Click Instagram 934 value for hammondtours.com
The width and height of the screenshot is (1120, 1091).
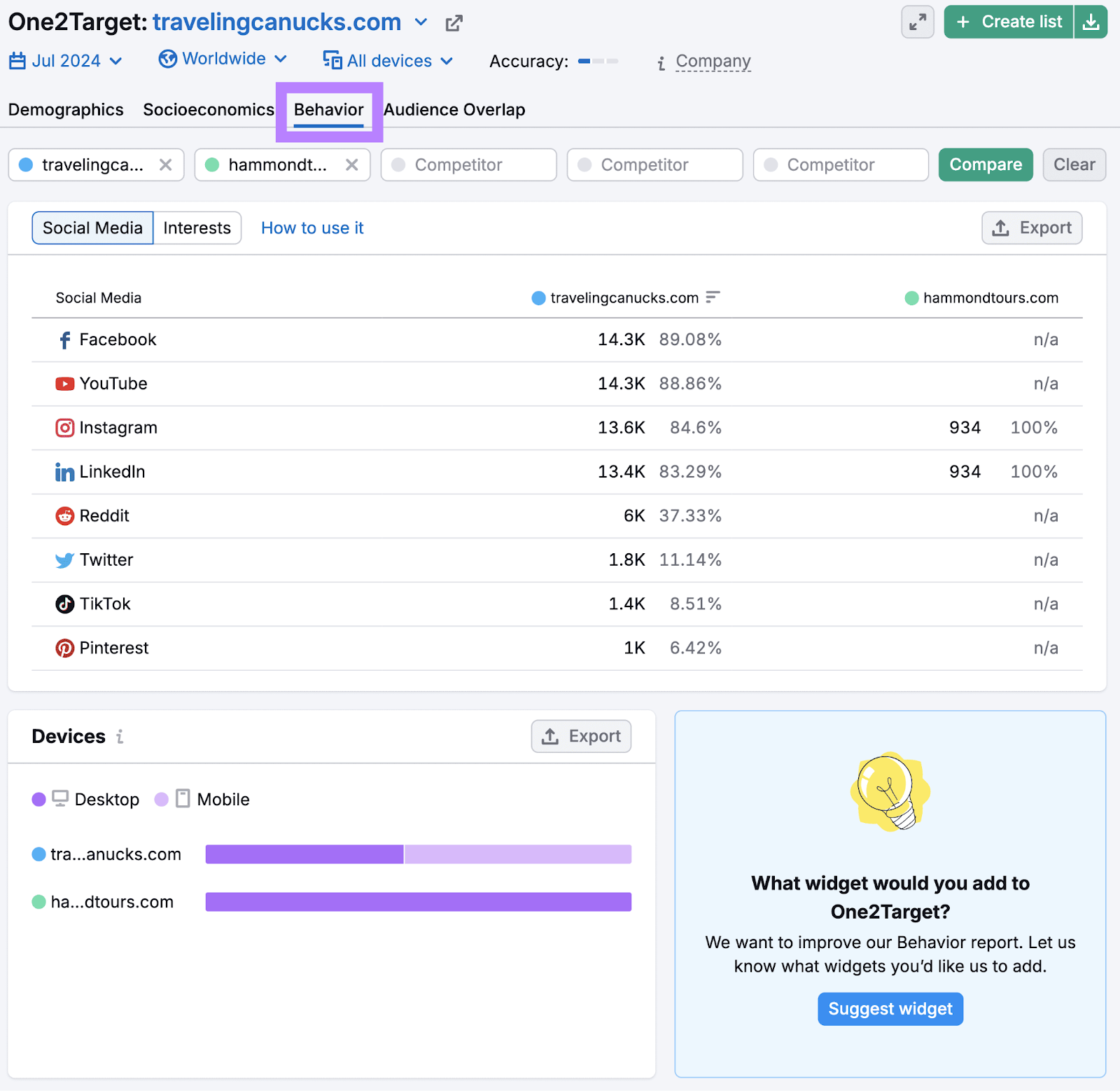coord(965,428)
